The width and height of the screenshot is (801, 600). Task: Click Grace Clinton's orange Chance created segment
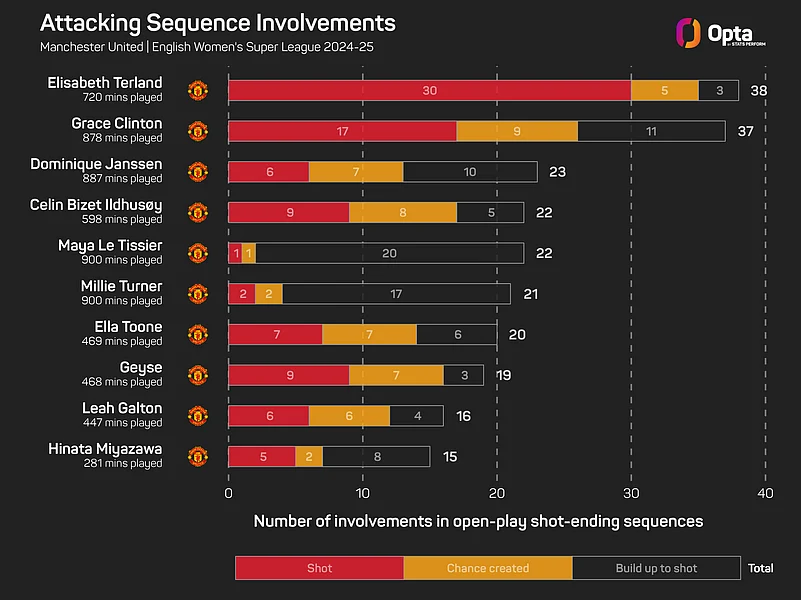[x=516, y=131]
